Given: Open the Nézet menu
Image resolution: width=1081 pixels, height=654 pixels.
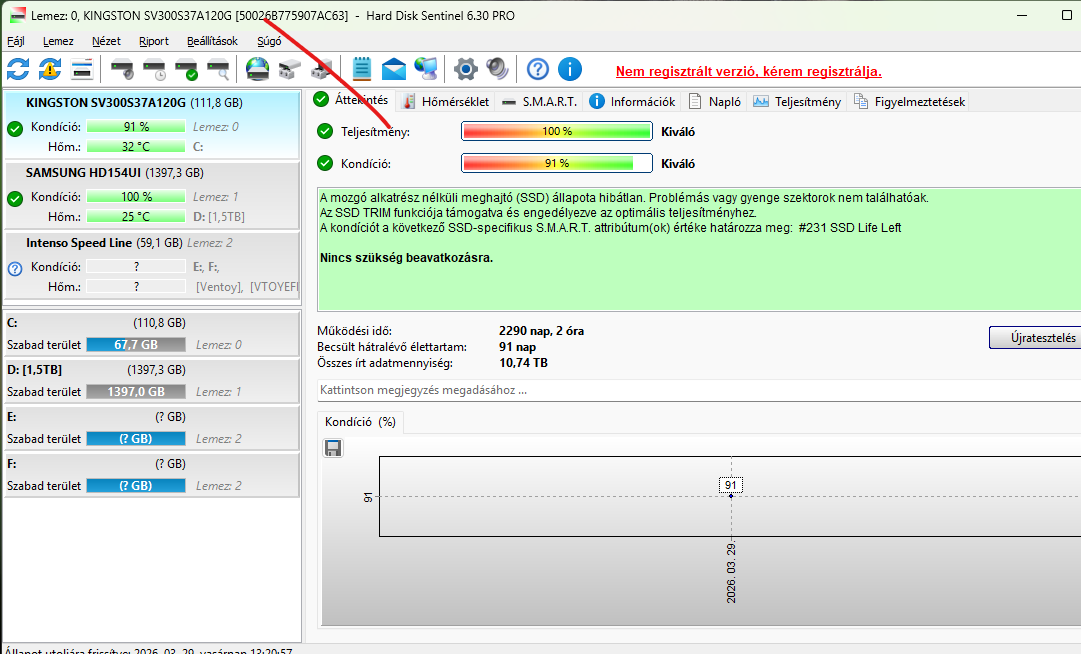Looking at the screenshot, I should (x=106, y=41).
